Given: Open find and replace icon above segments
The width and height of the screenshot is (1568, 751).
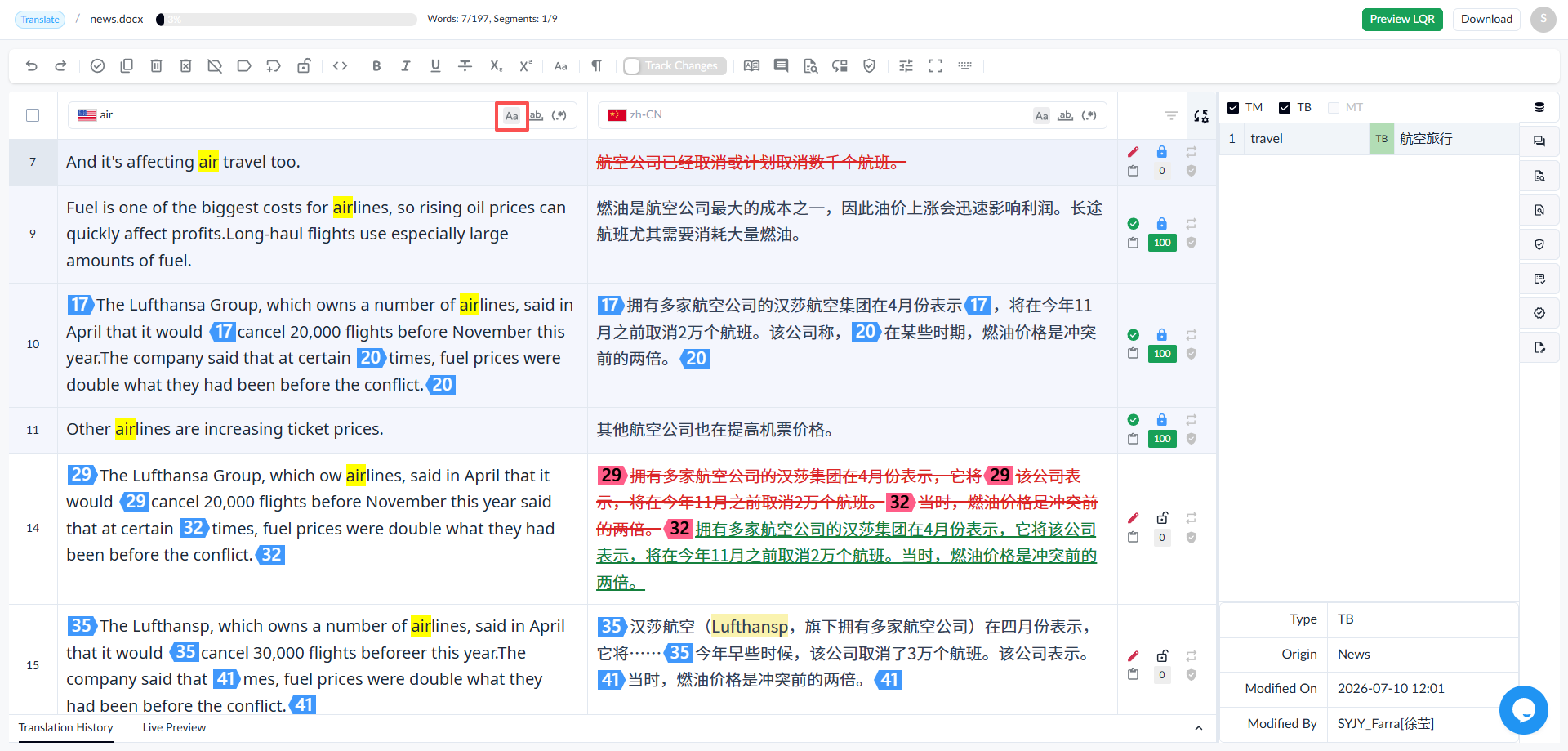Looking at the screenshot, I should click(1200, 116).
